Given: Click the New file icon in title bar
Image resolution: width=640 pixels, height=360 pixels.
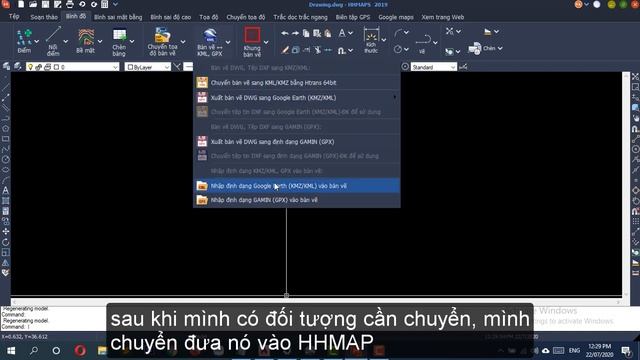Looking at the screenshot, I should tap(21, 4).
